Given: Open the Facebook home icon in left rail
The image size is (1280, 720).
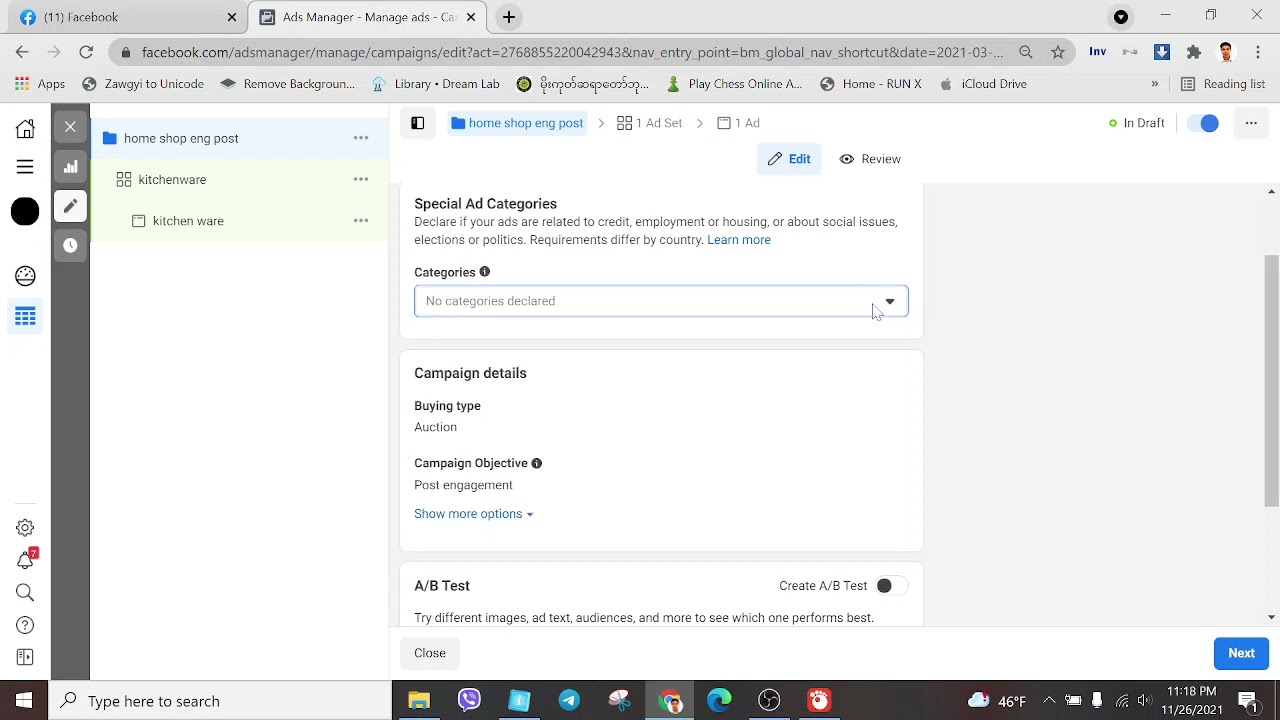Looking at the screenshot, I should pos(25,128).
